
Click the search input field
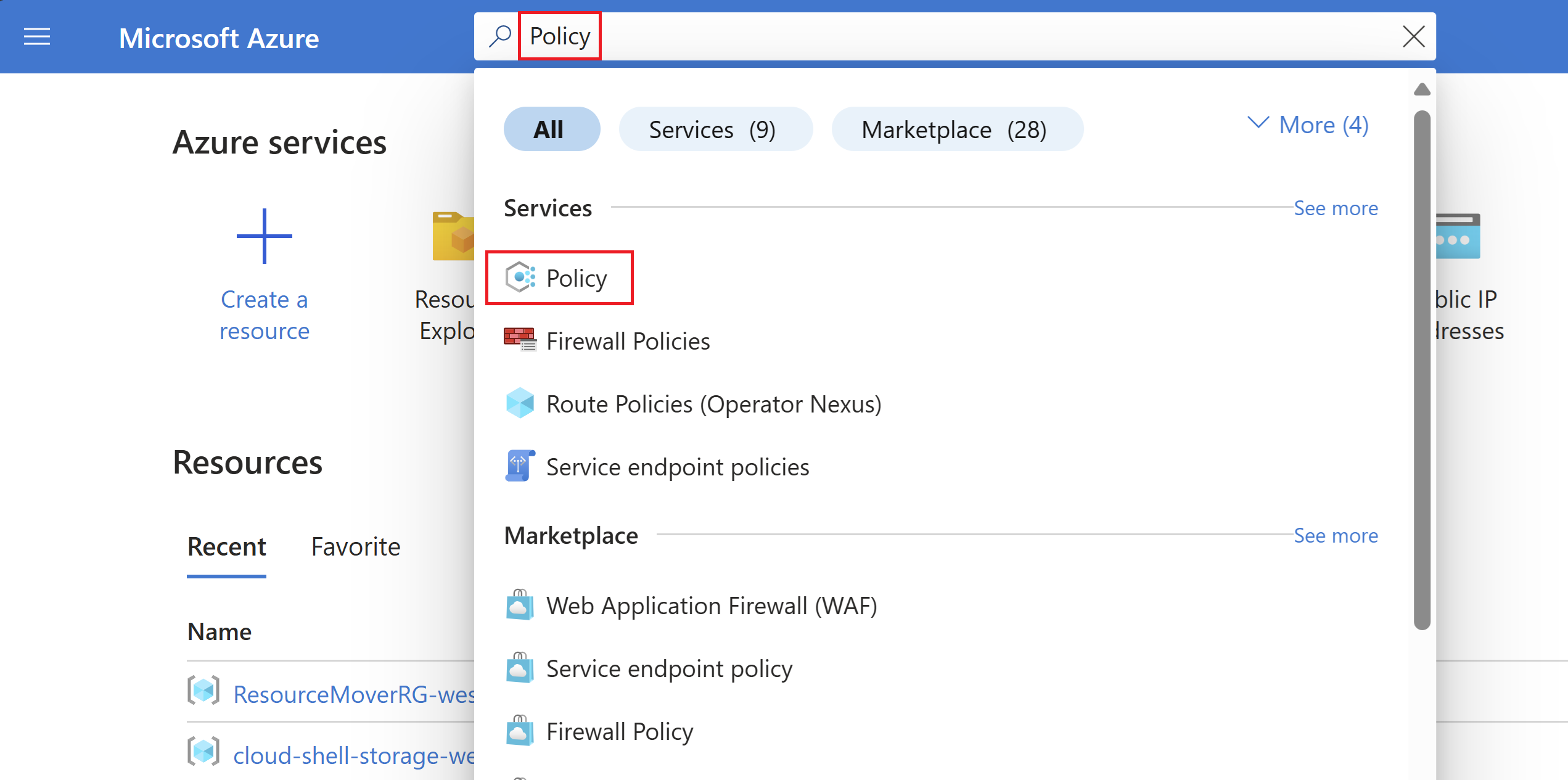pos(954,36)
